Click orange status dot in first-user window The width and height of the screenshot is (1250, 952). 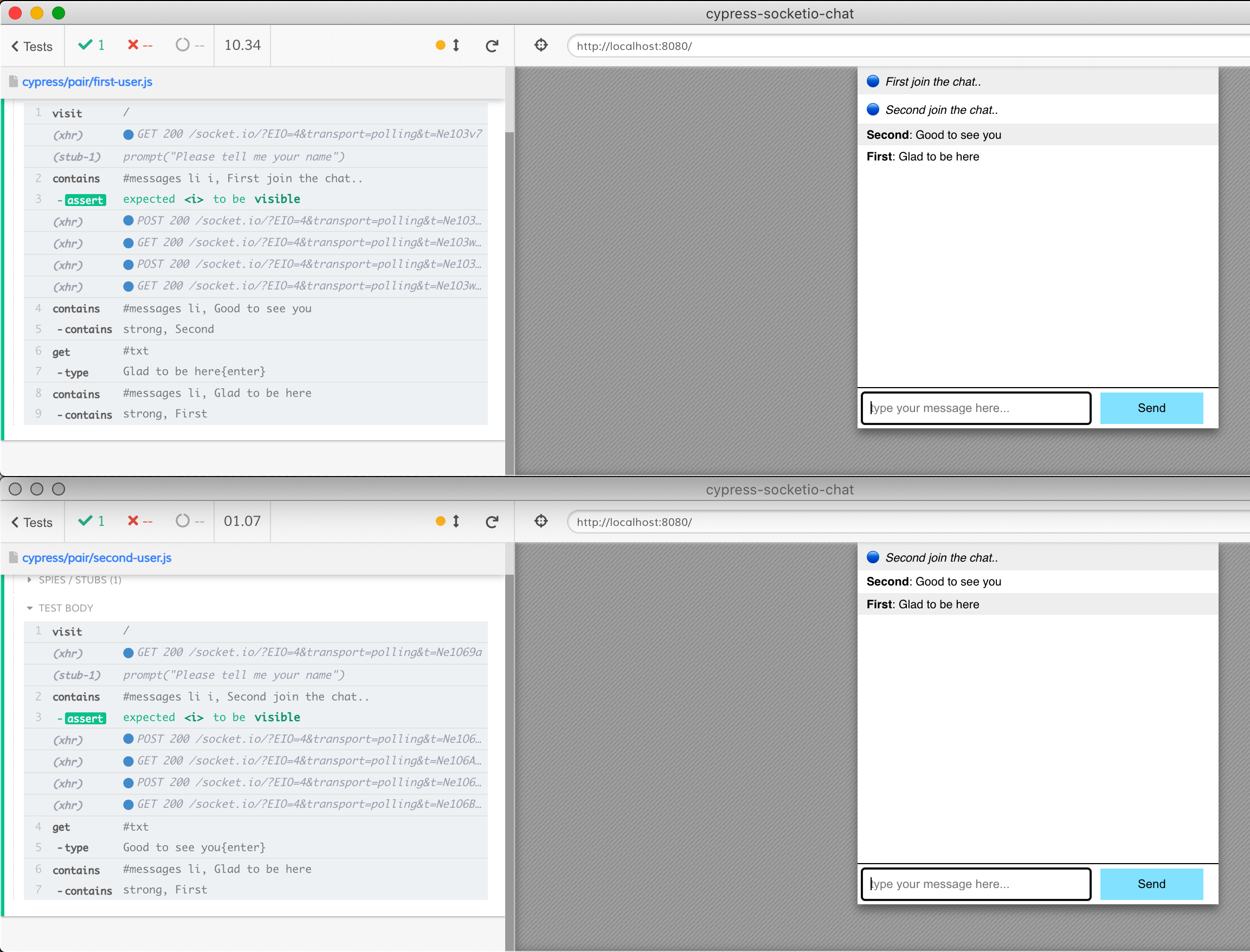click(x=440, y=45)
